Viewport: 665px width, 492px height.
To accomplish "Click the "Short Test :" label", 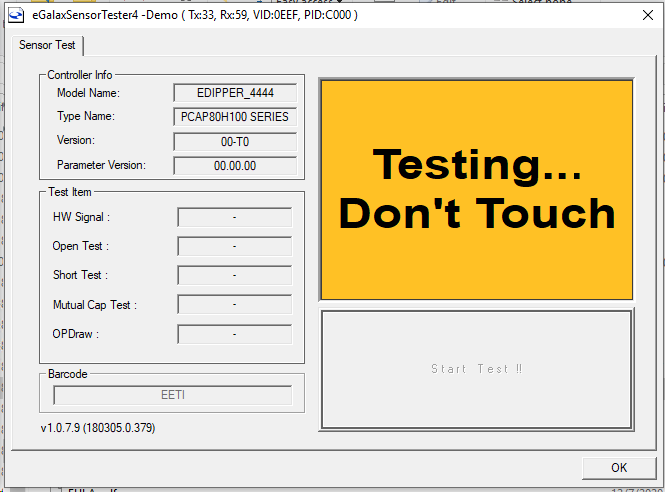I will (80, 275).
